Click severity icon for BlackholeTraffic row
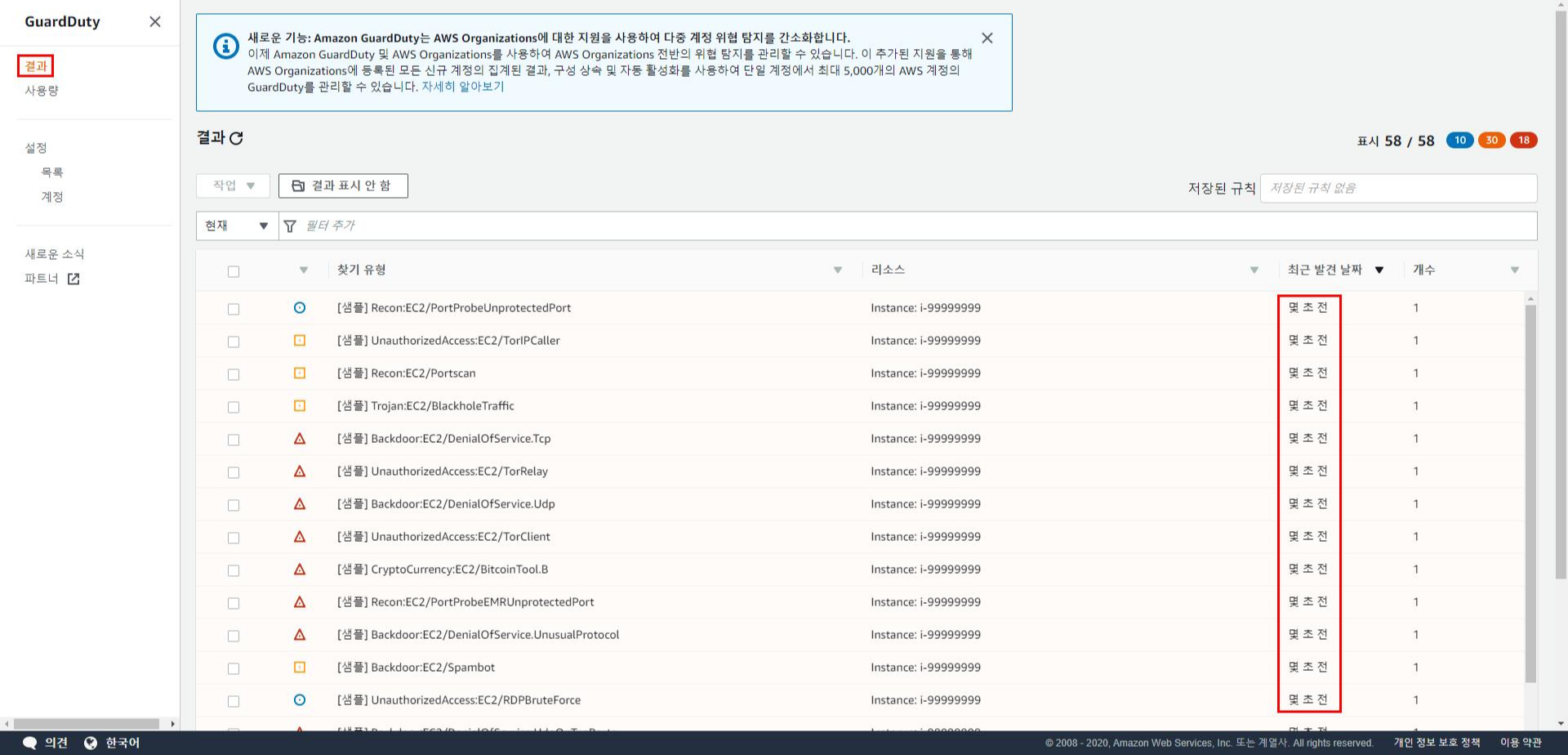 point(300,406)
